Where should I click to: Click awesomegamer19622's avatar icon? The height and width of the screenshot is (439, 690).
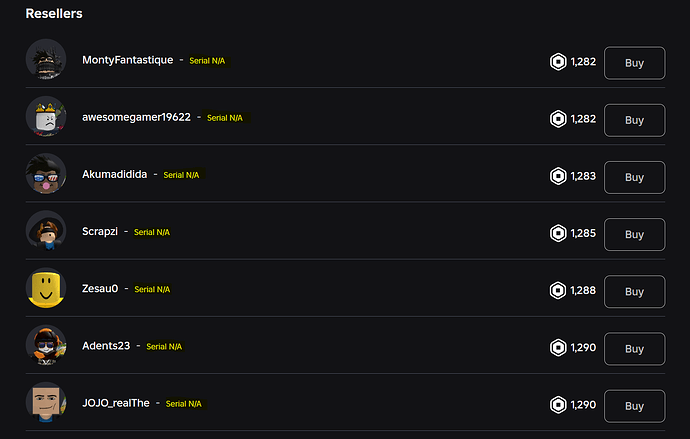(46, 117)
